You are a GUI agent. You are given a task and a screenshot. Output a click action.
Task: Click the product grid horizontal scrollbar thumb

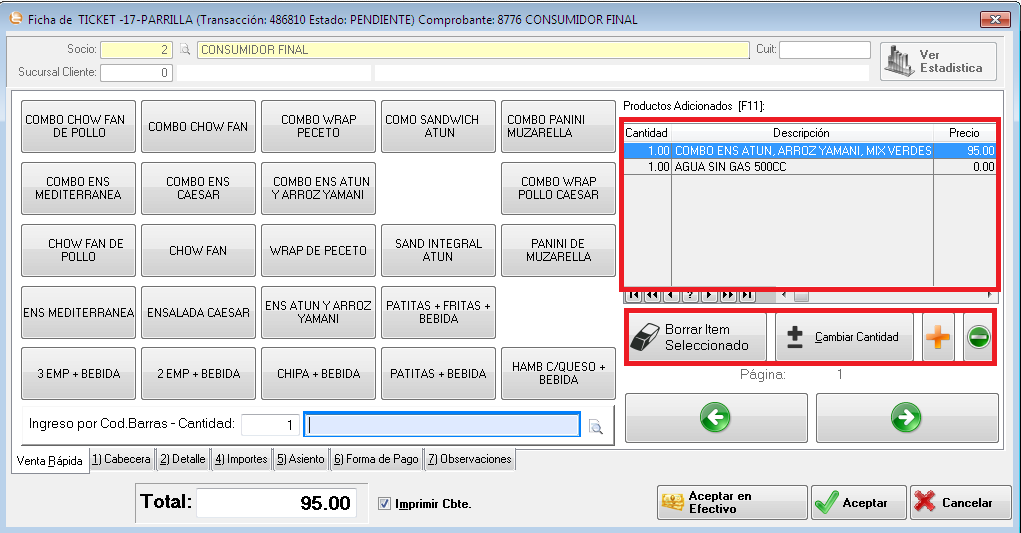click(801, 296)
